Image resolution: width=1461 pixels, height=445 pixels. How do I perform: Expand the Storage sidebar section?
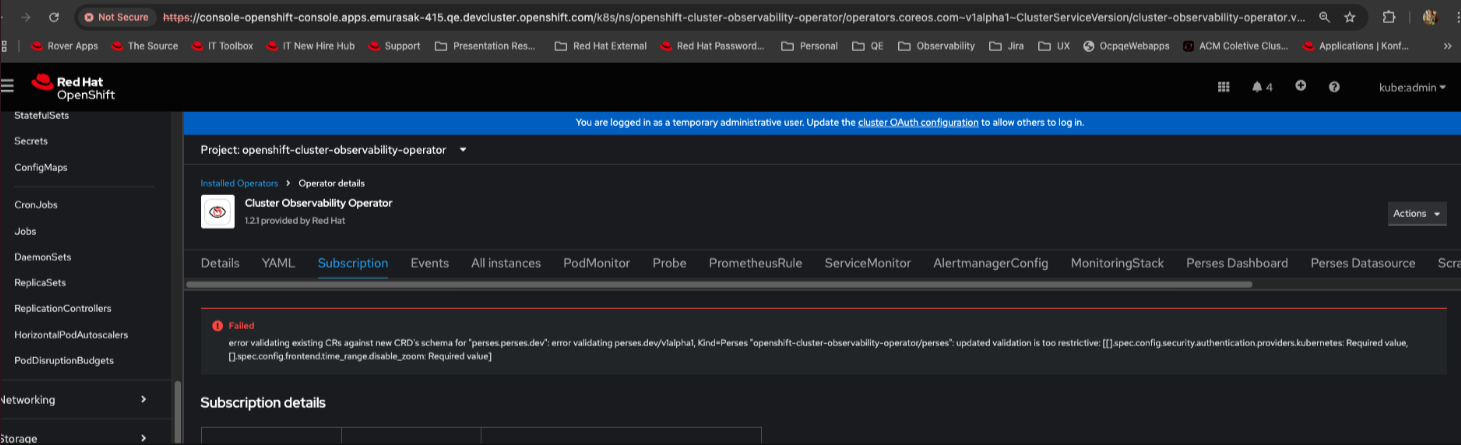click(75, 438)
